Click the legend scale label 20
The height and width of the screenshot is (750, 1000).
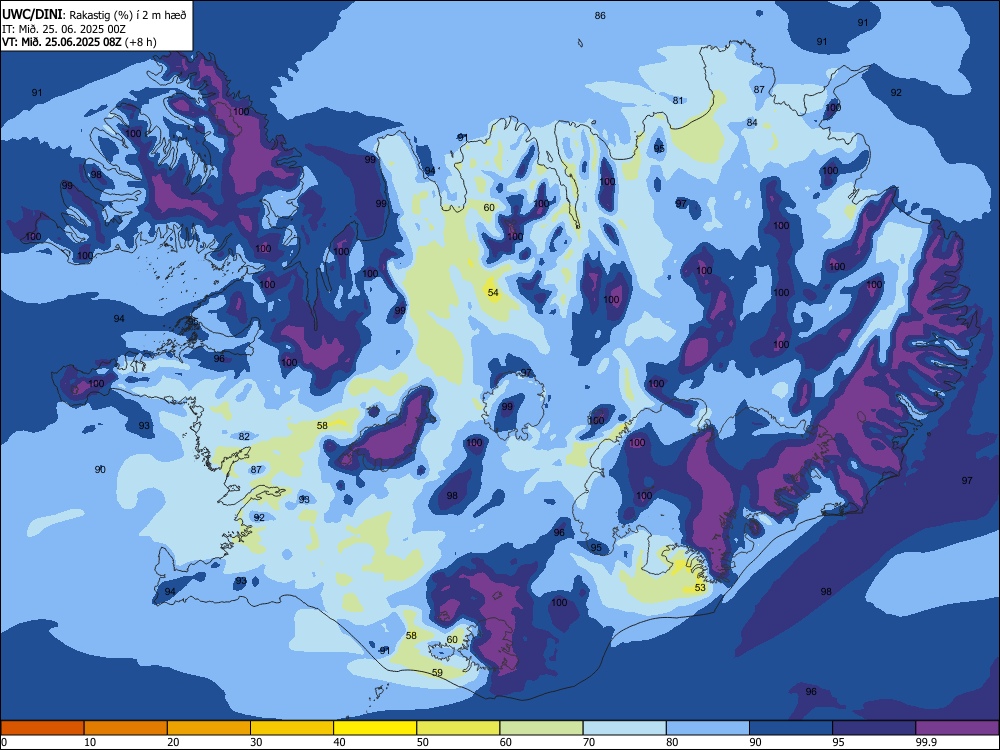point(173,742)
